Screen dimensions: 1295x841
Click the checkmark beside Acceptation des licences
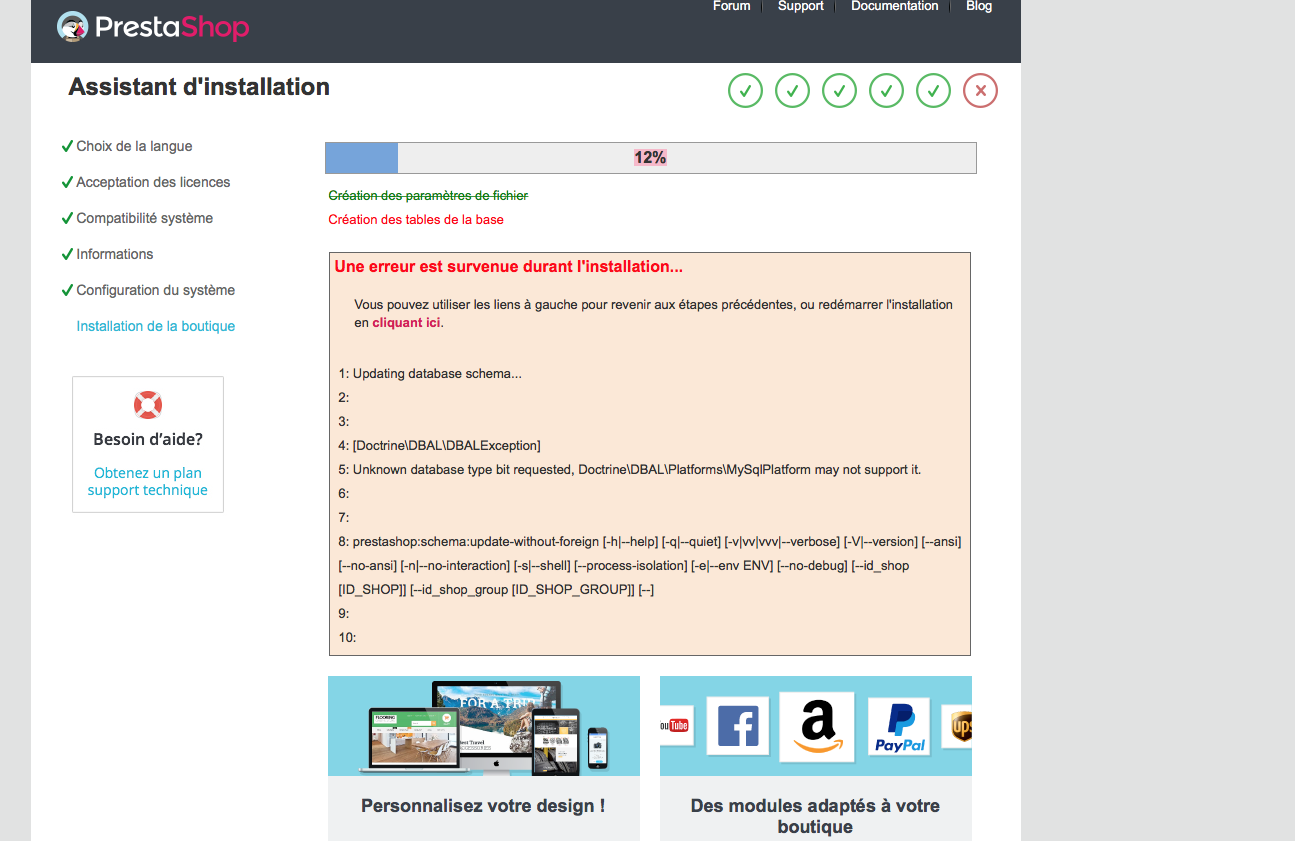67,182
